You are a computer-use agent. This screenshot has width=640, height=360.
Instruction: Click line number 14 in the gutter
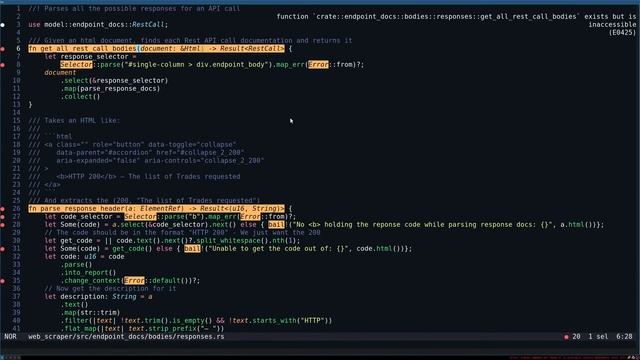[16, 113]
